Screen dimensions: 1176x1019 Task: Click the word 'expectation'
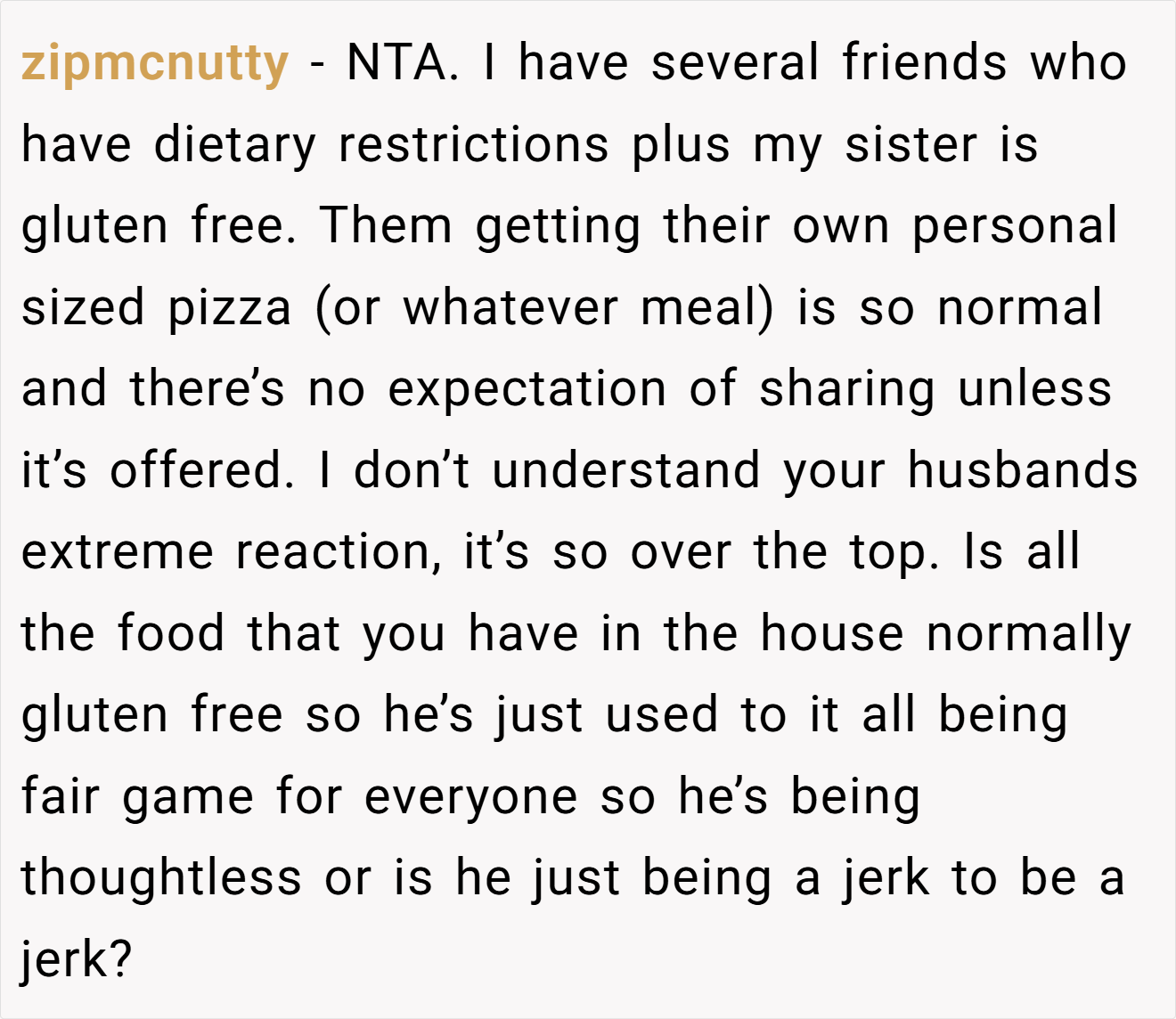click(527, 391)
